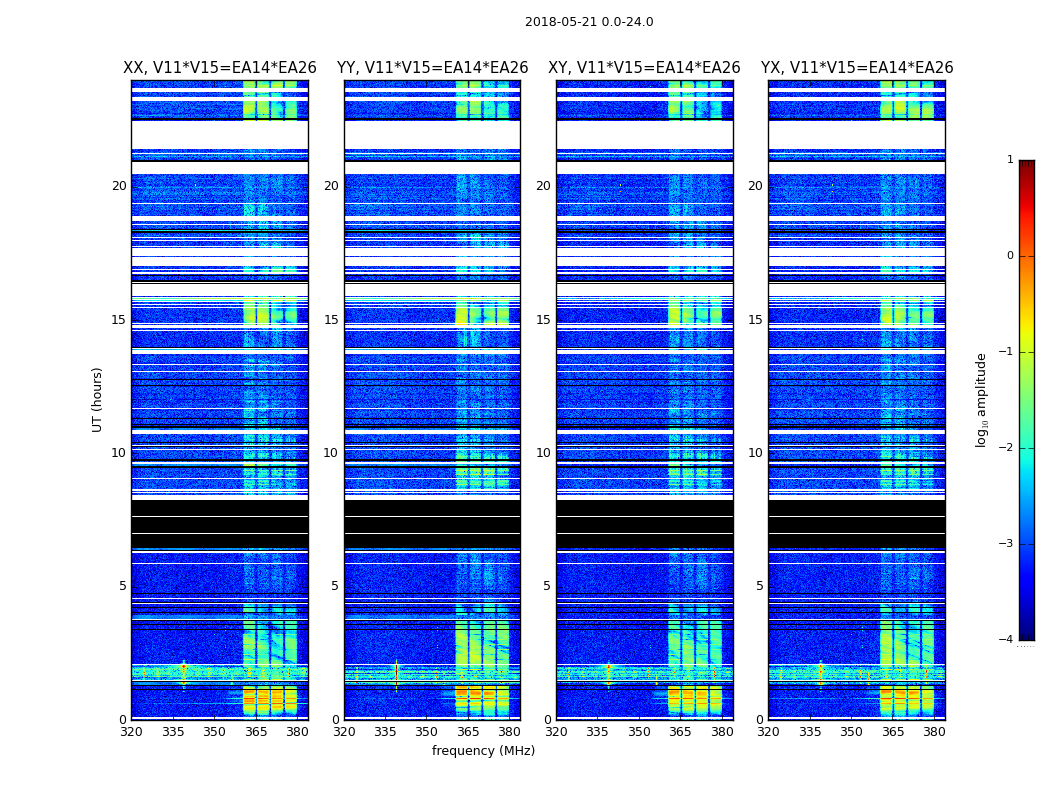Click the 380 tick under the YX panel
Viewport: 1050px width, 800px height.
934,732
